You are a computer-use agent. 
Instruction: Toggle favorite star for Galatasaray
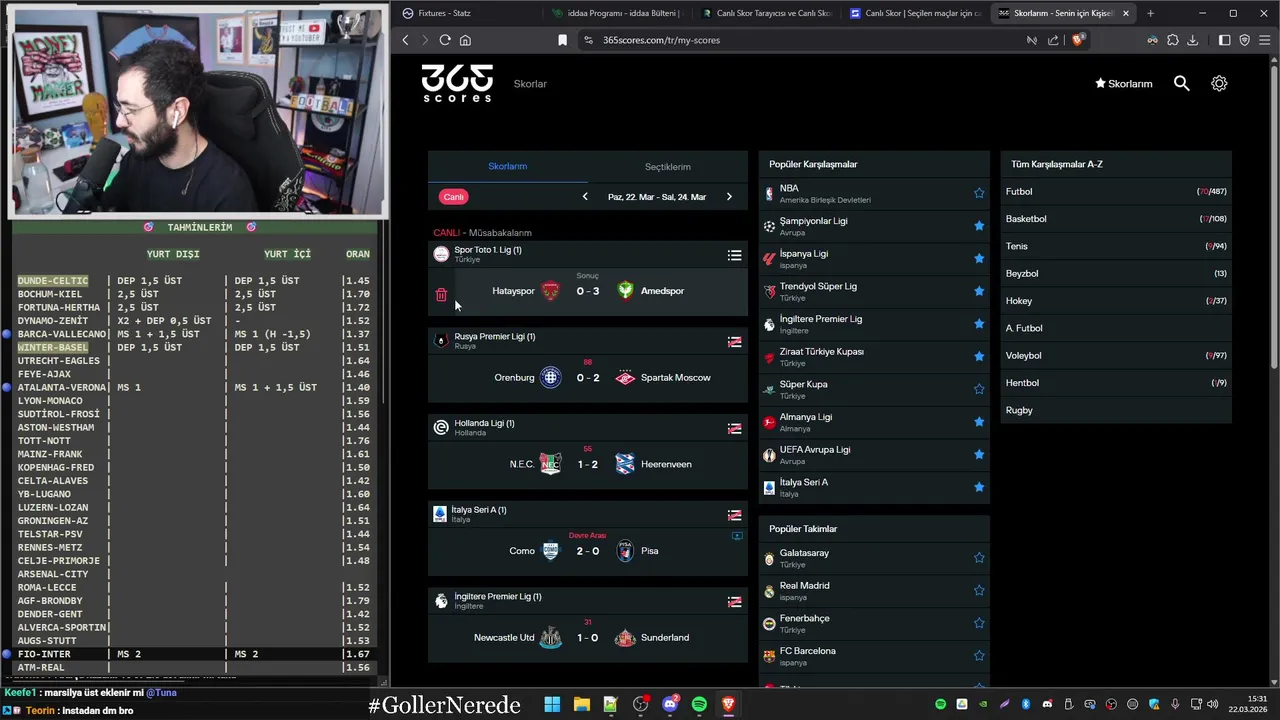coord(979,558)
